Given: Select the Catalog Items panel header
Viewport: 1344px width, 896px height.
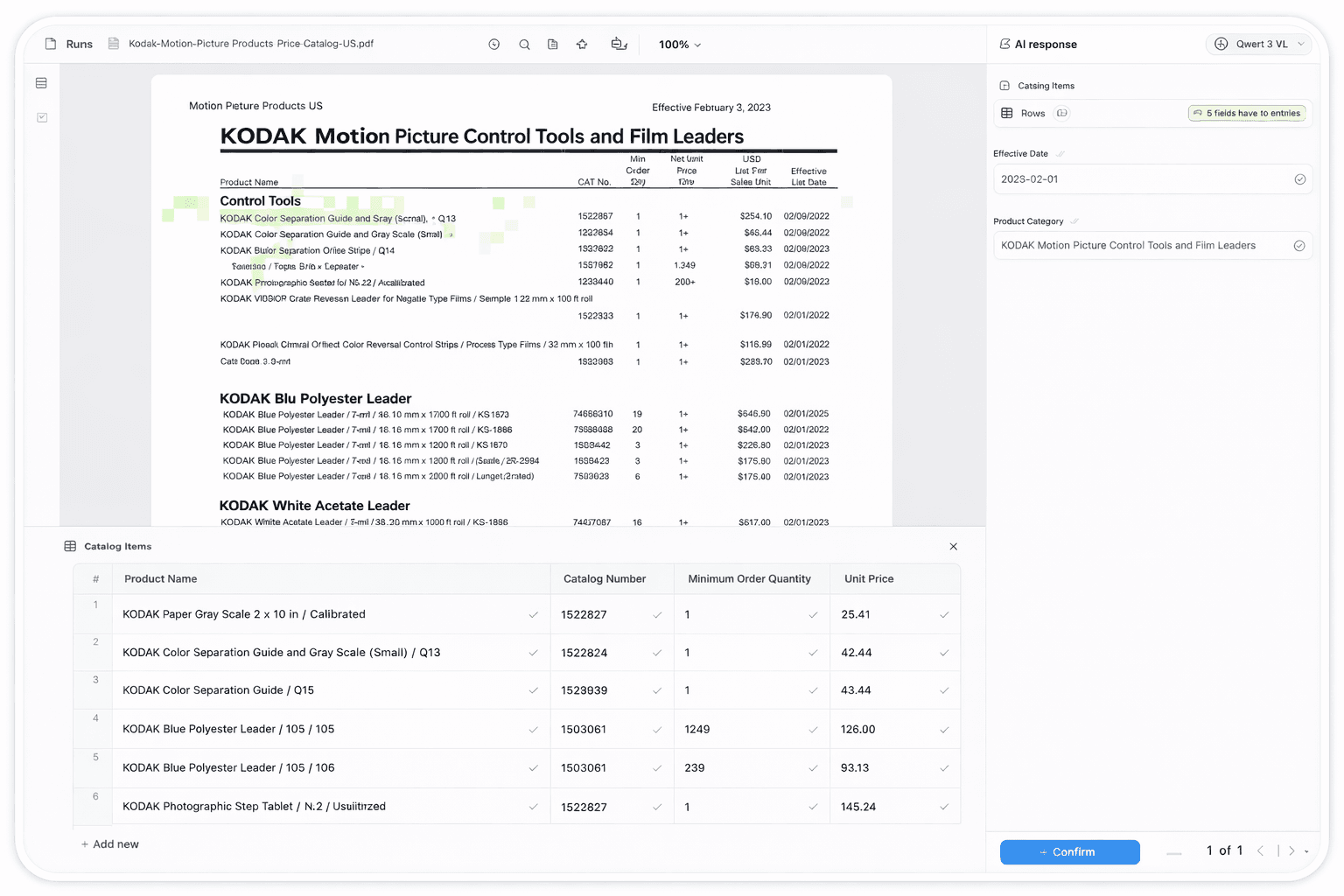Looking at the screenshot, I should pyautogui.click(x=118, y=546).
